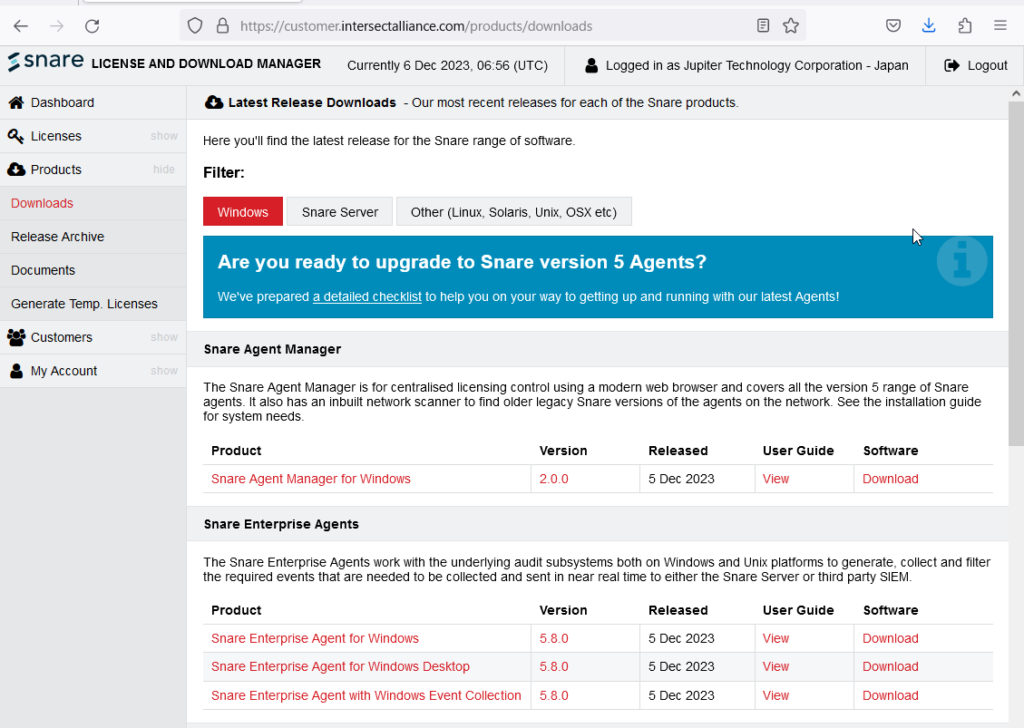Click the scrollbar up arrow
The height and width of the screenshot is (728, 1024).
(x=1016, y=93)
